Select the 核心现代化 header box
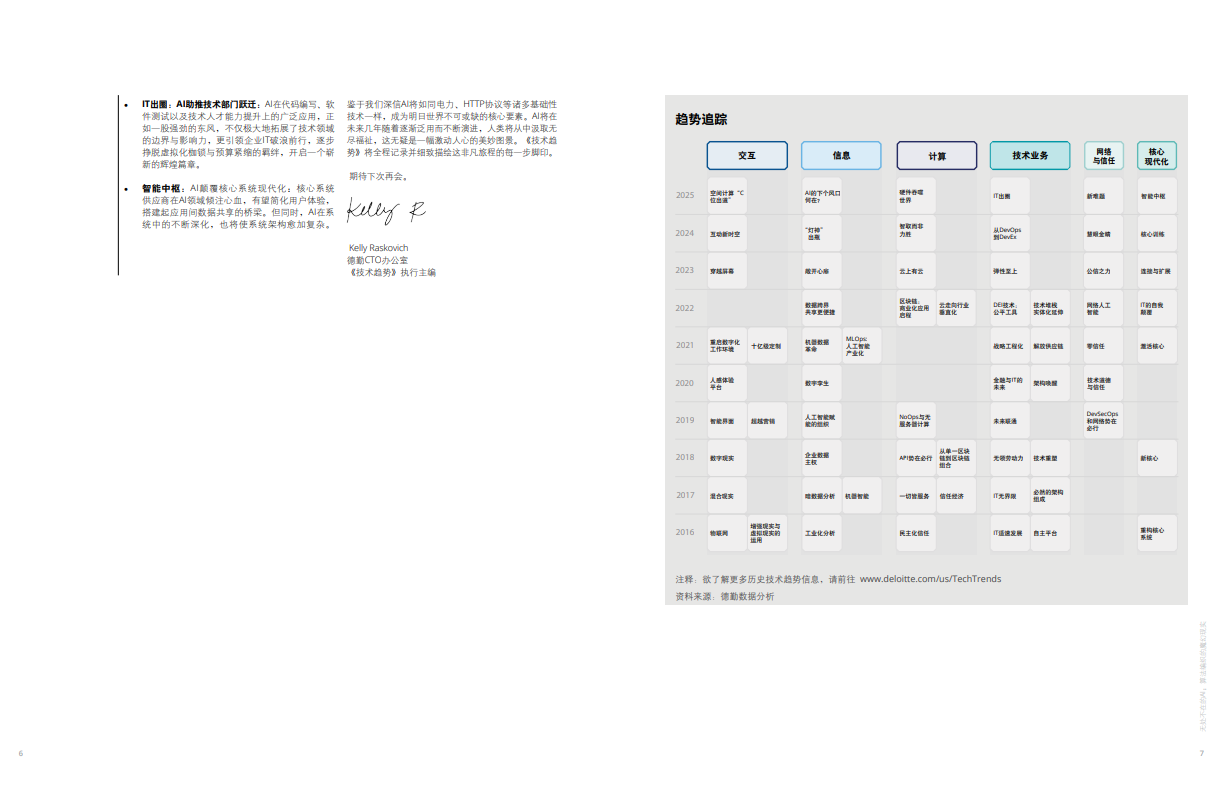Viewport: 1223px width, 790px height. [1157, 156]
